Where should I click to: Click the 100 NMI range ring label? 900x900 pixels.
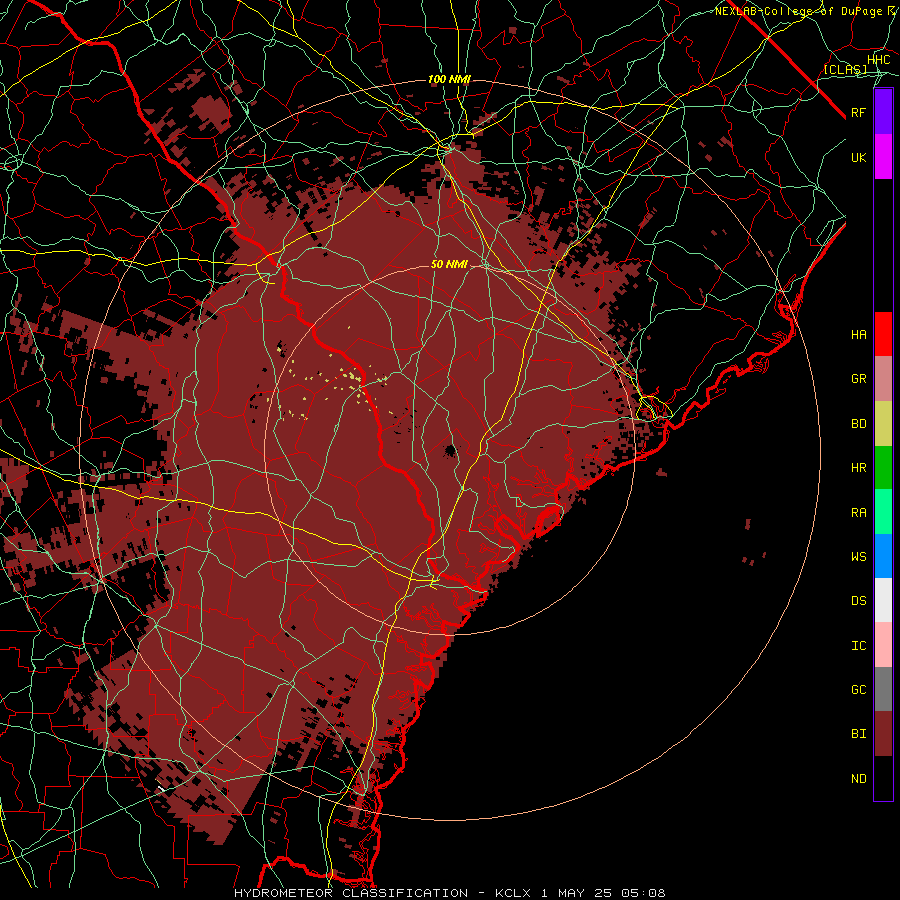click(449, 79)
